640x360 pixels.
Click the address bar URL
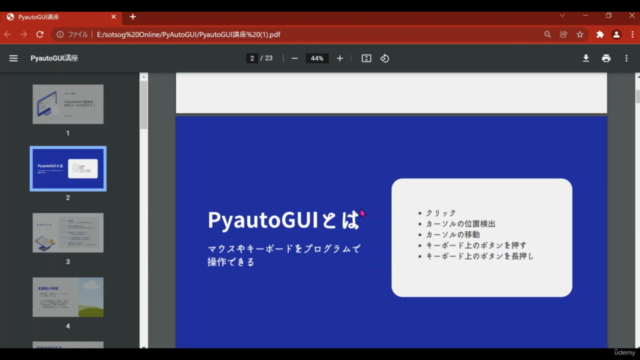coord(188,35)
